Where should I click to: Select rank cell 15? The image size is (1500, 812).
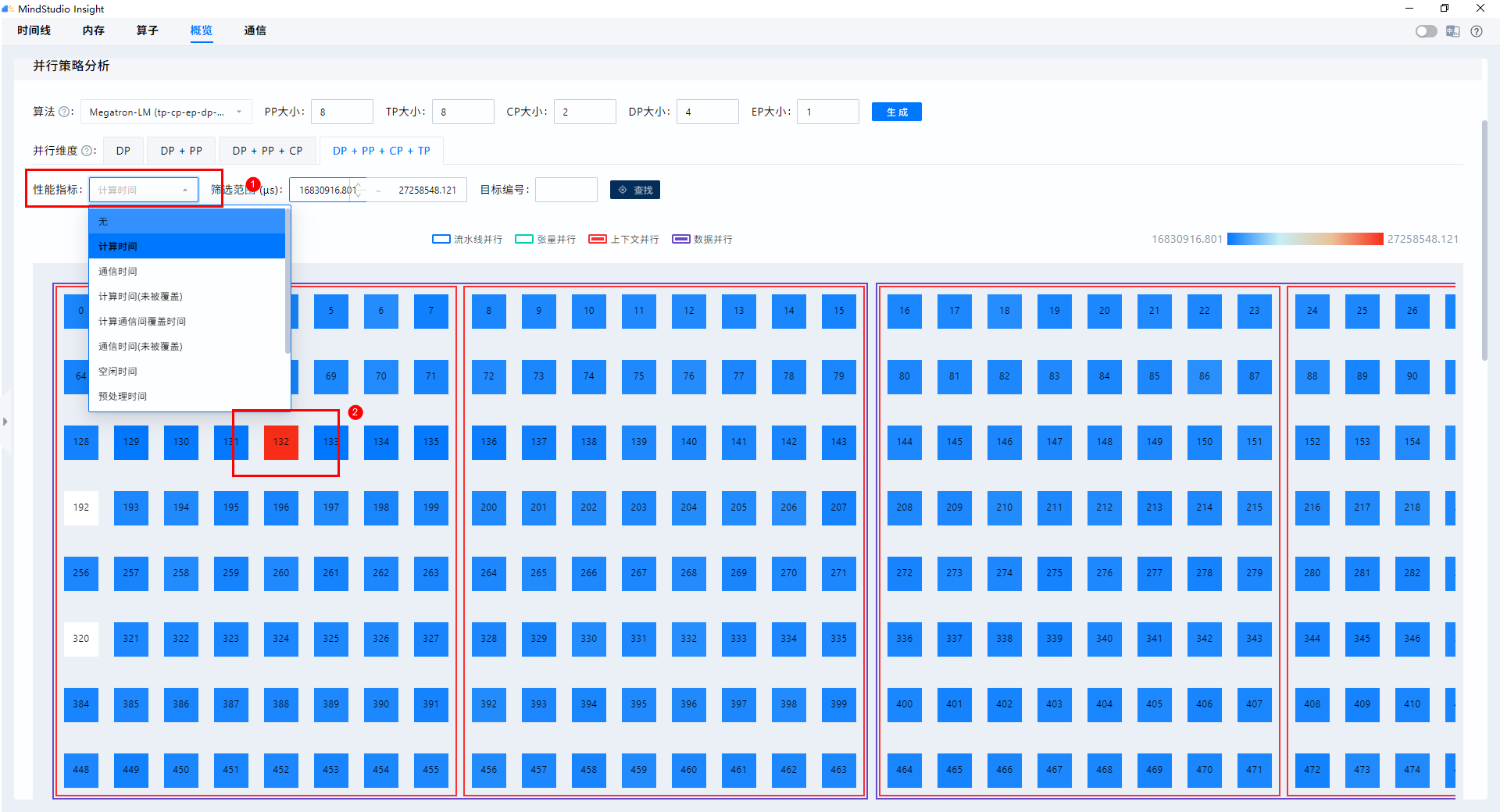(x=839, y=311)
